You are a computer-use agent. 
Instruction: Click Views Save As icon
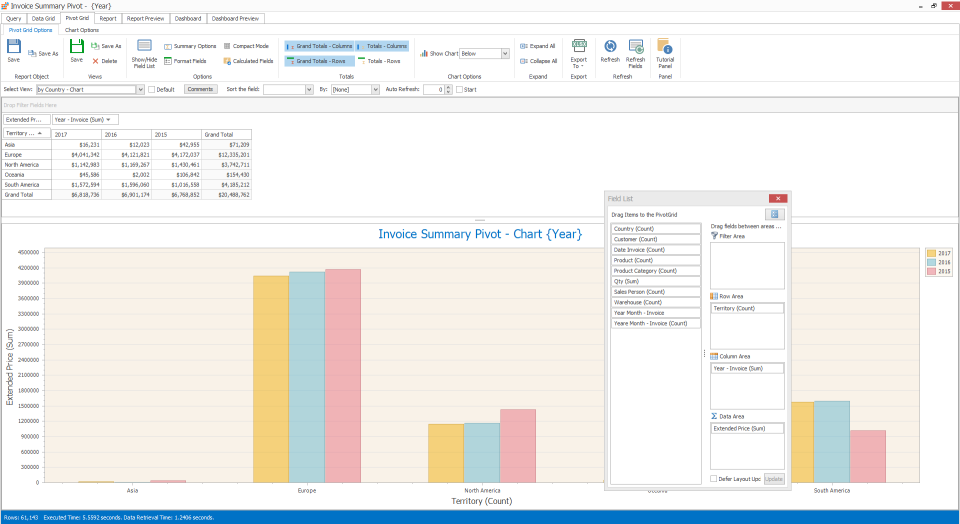click(95, 46)
